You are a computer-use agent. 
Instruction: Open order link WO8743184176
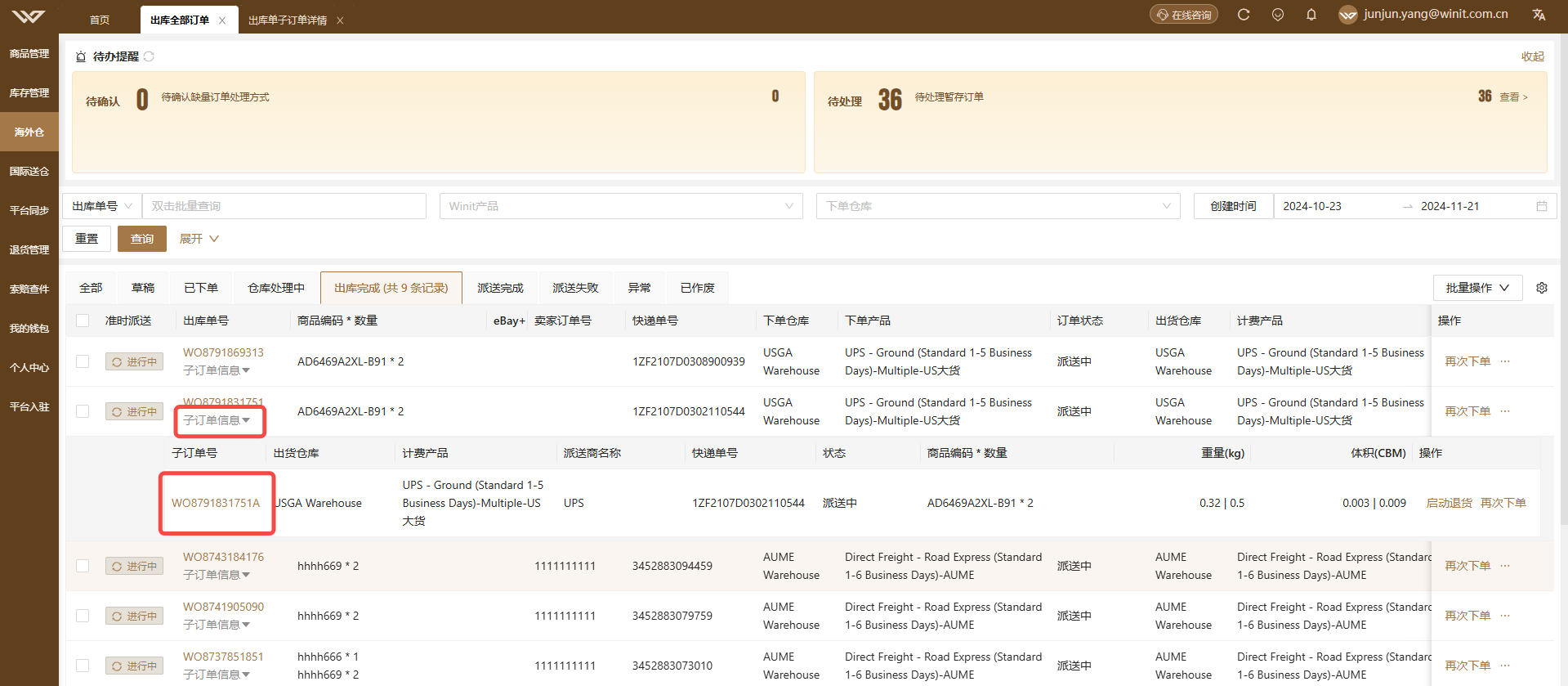coord(223,557)
